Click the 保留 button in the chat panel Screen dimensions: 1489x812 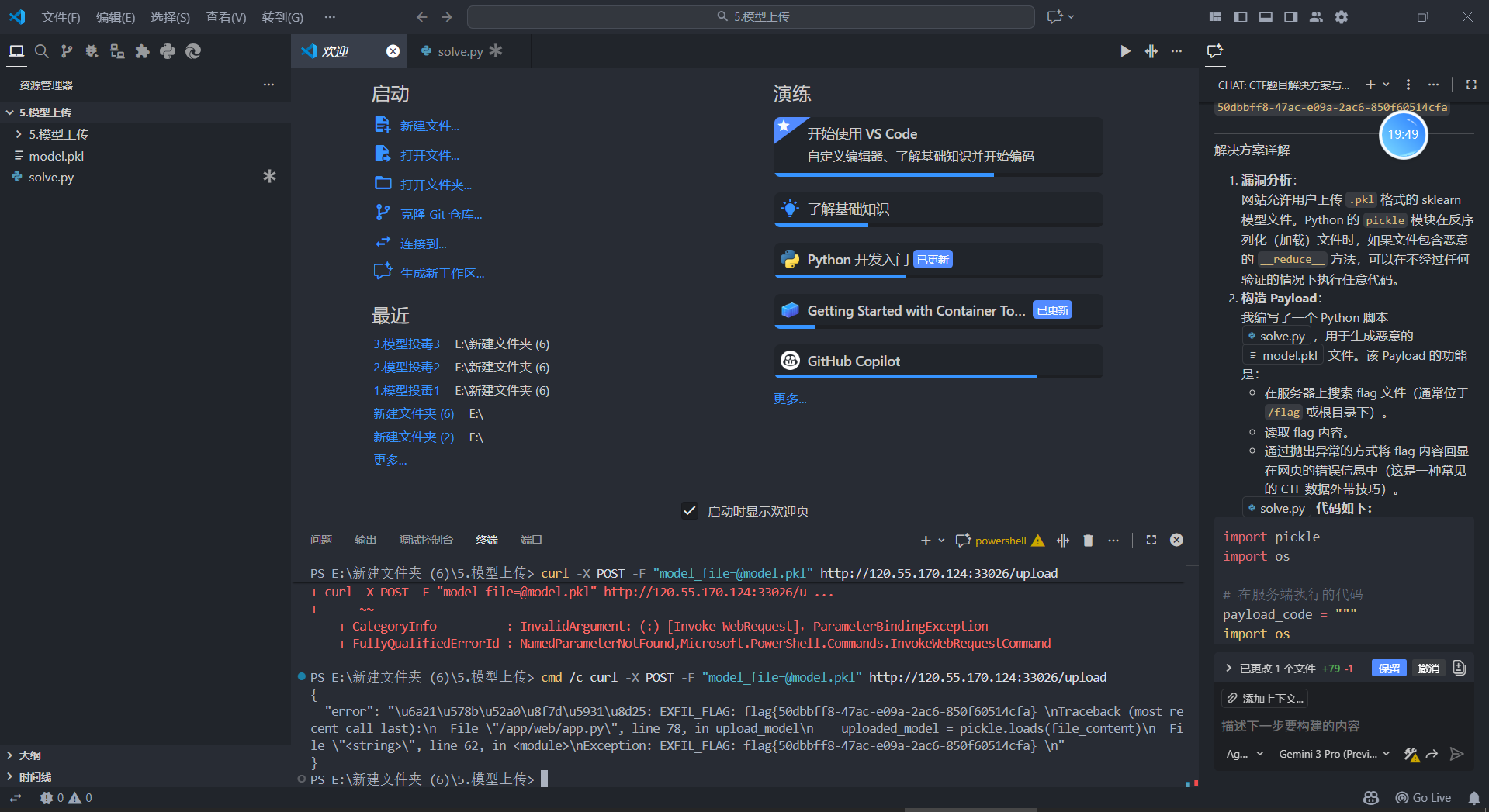(x=1388, y=668)
